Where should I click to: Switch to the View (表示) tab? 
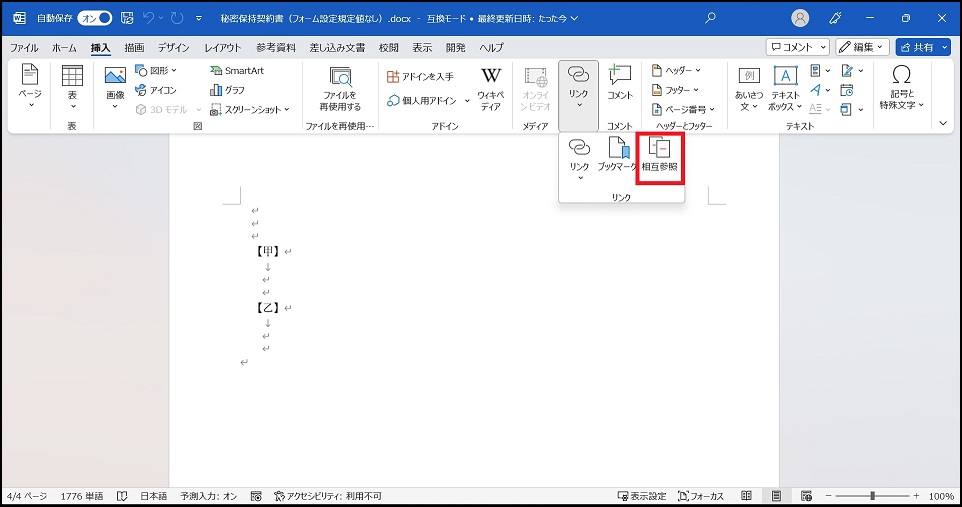[x=421, y=47]
